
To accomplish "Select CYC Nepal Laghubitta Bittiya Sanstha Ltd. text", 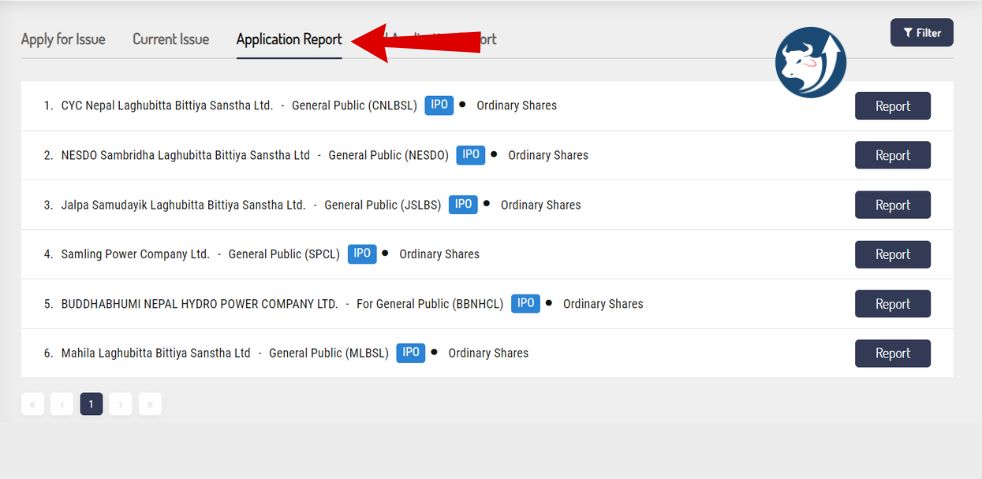I will coord(167,106).
